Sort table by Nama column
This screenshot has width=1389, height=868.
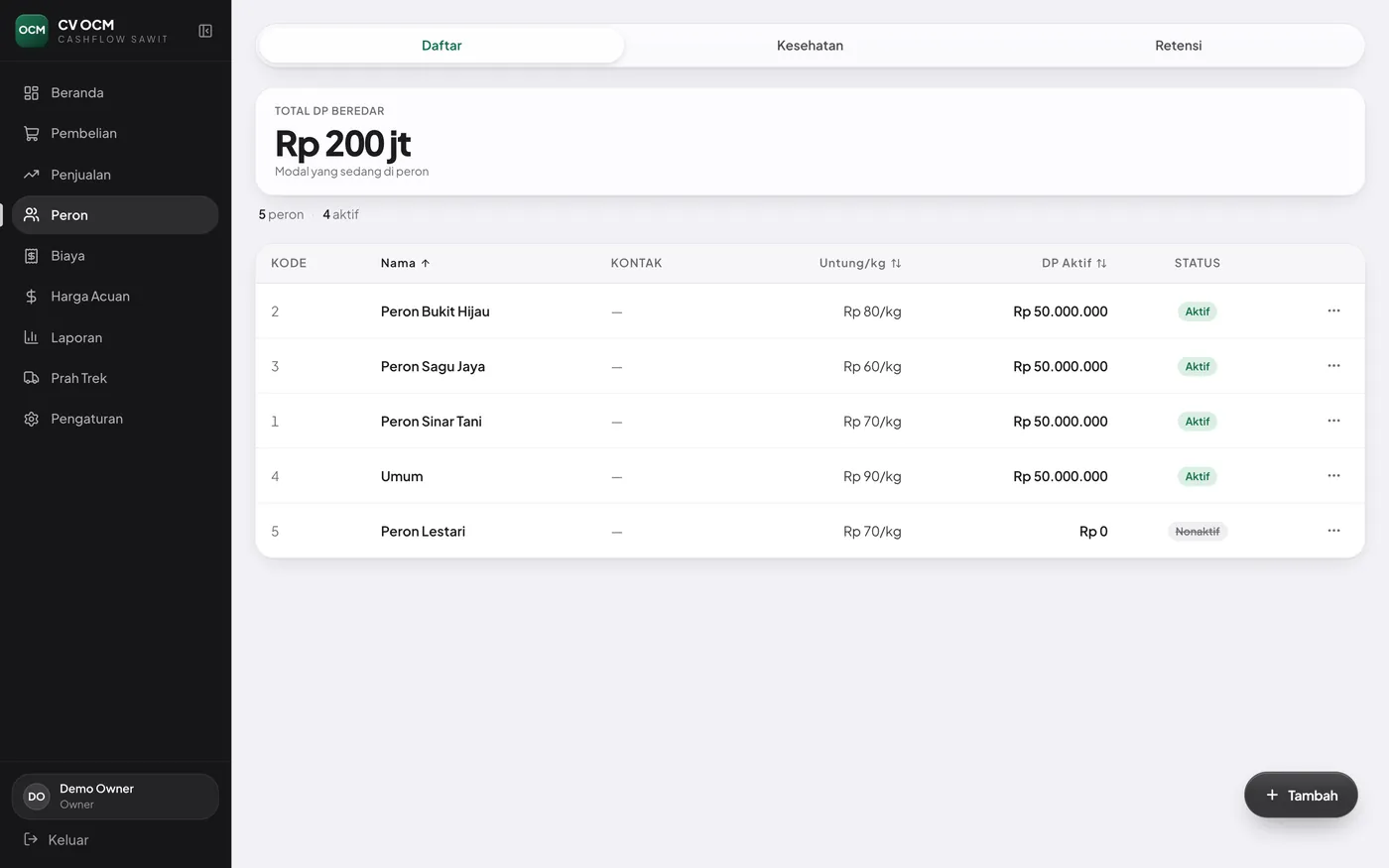405,263
